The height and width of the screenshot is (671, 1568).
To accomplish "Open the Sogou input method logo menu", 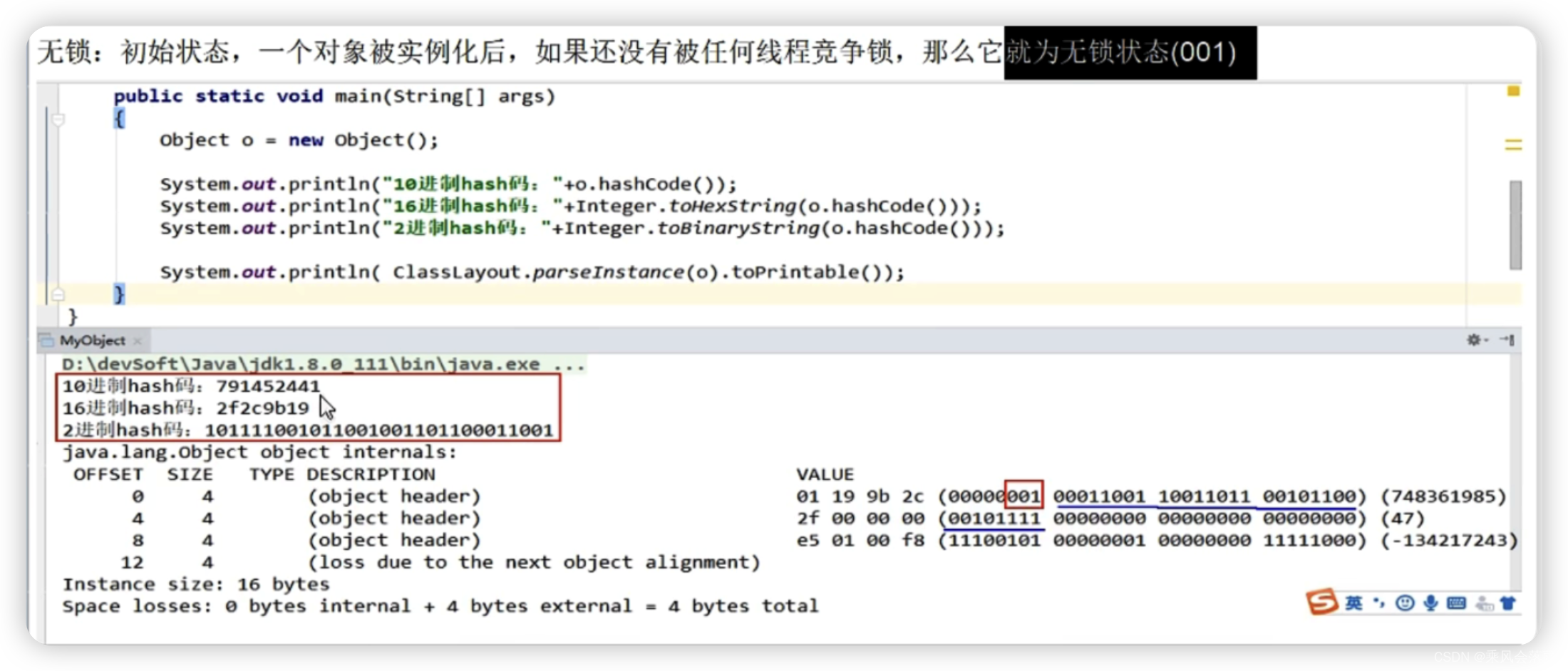I will pos(1322,602).
